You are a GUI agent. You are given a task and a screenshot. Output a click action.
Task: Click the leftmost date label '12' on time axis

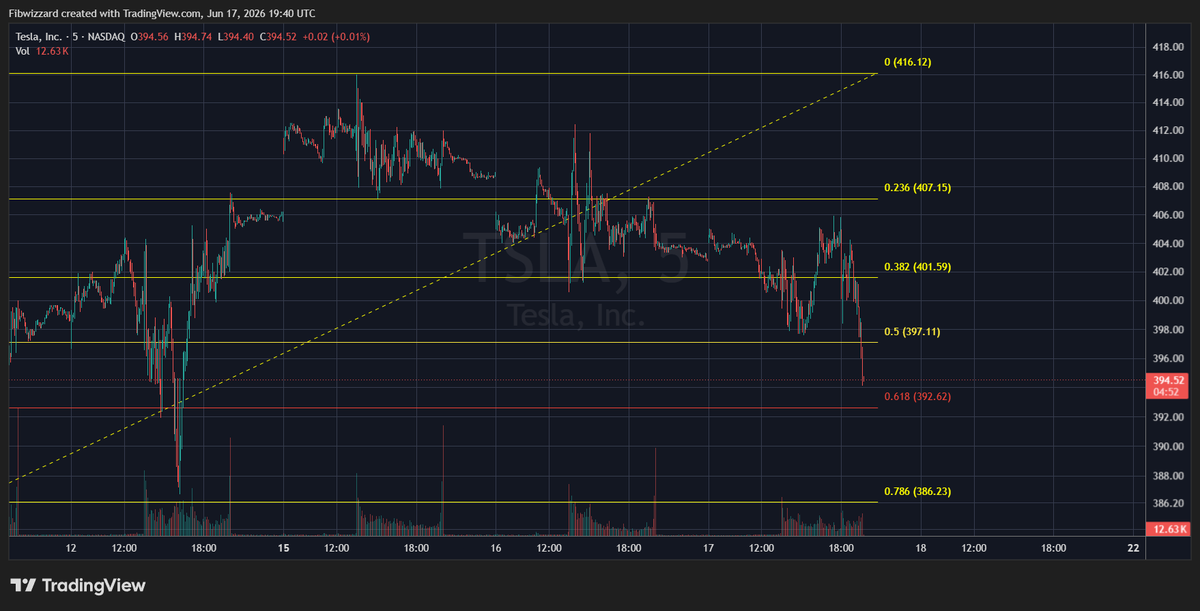coord(71,548)
